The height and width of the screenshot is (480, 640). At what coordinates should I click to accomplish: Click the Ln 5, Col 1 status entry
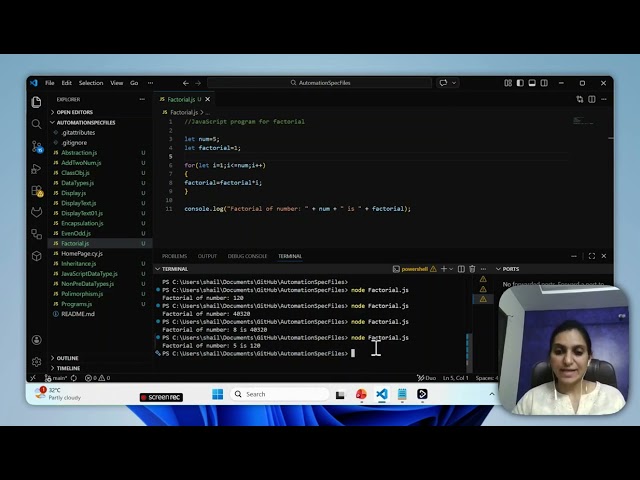(456, 378)
